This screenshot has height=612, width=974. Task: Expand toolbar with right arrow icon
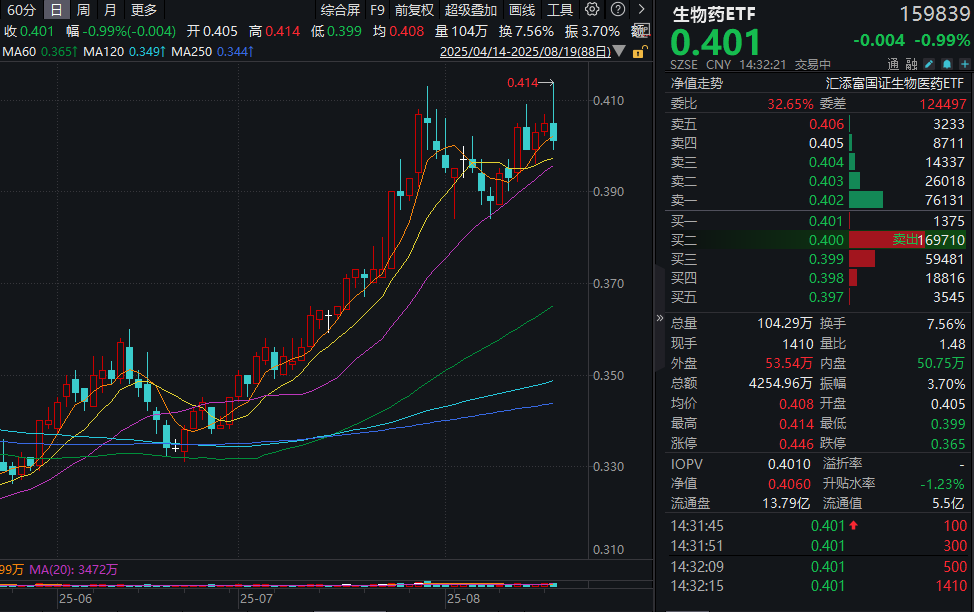(x=640, y=10)
